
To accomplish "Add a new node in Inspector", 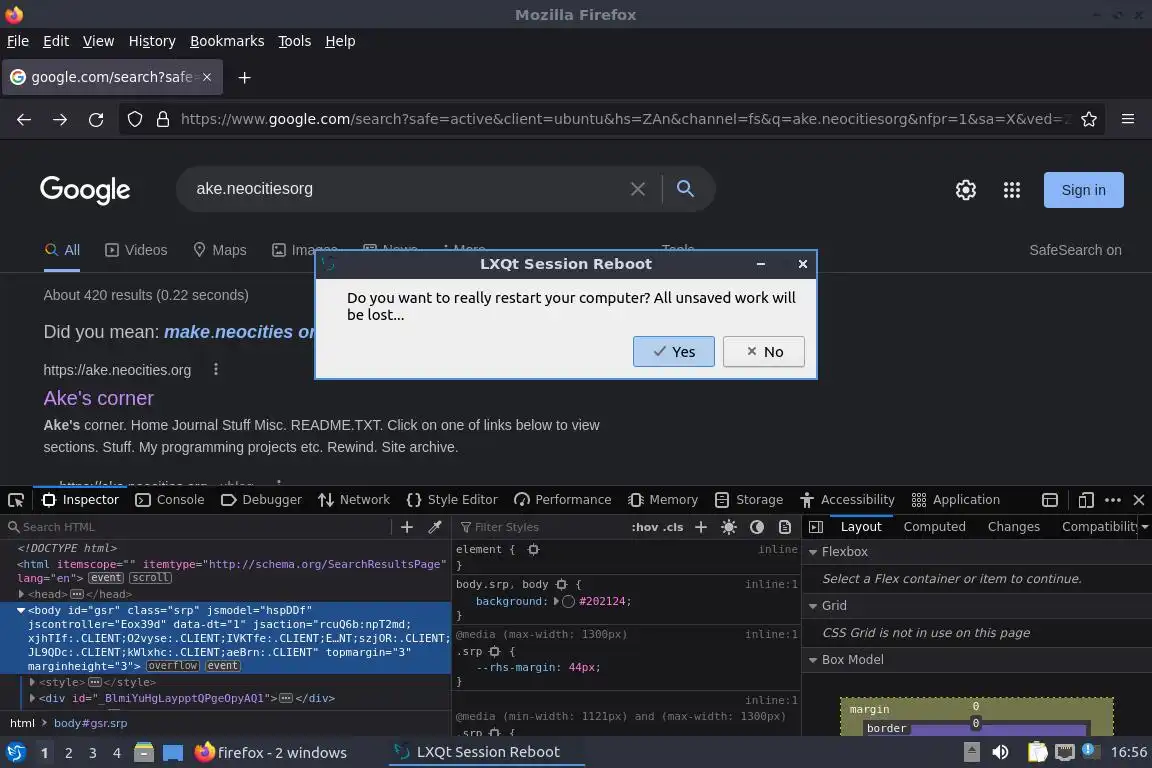I will pos(406,527).
